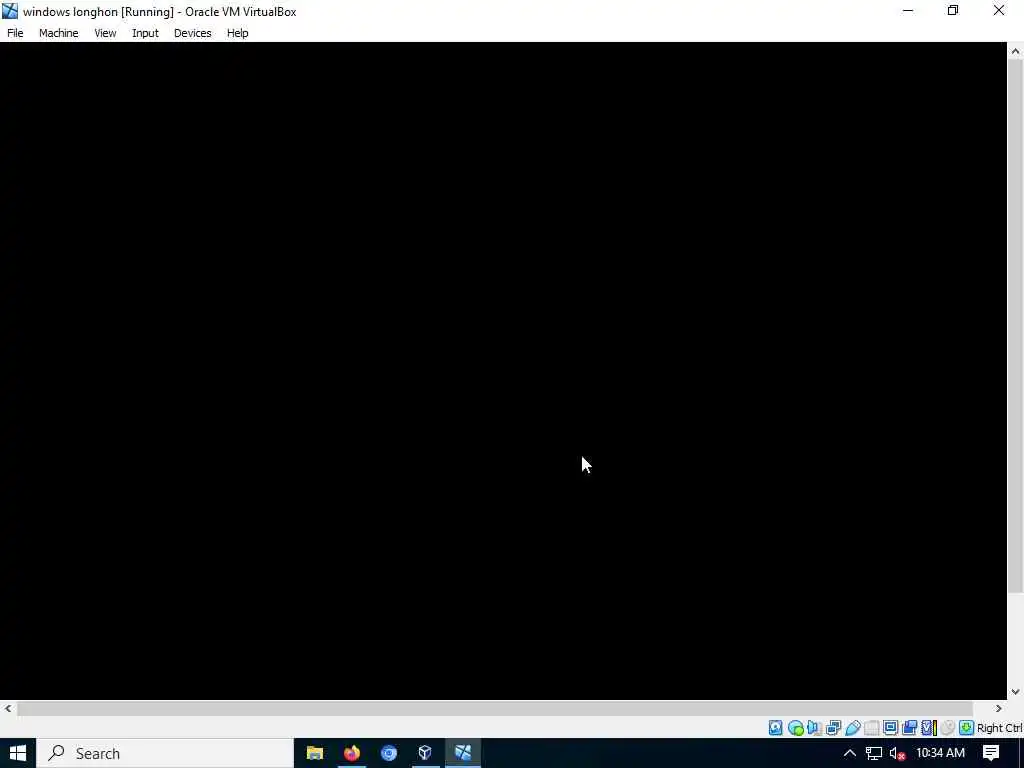This screenshot has width=1024, height=768.
Task: Click the network tray icon
Action: [874, 754]
